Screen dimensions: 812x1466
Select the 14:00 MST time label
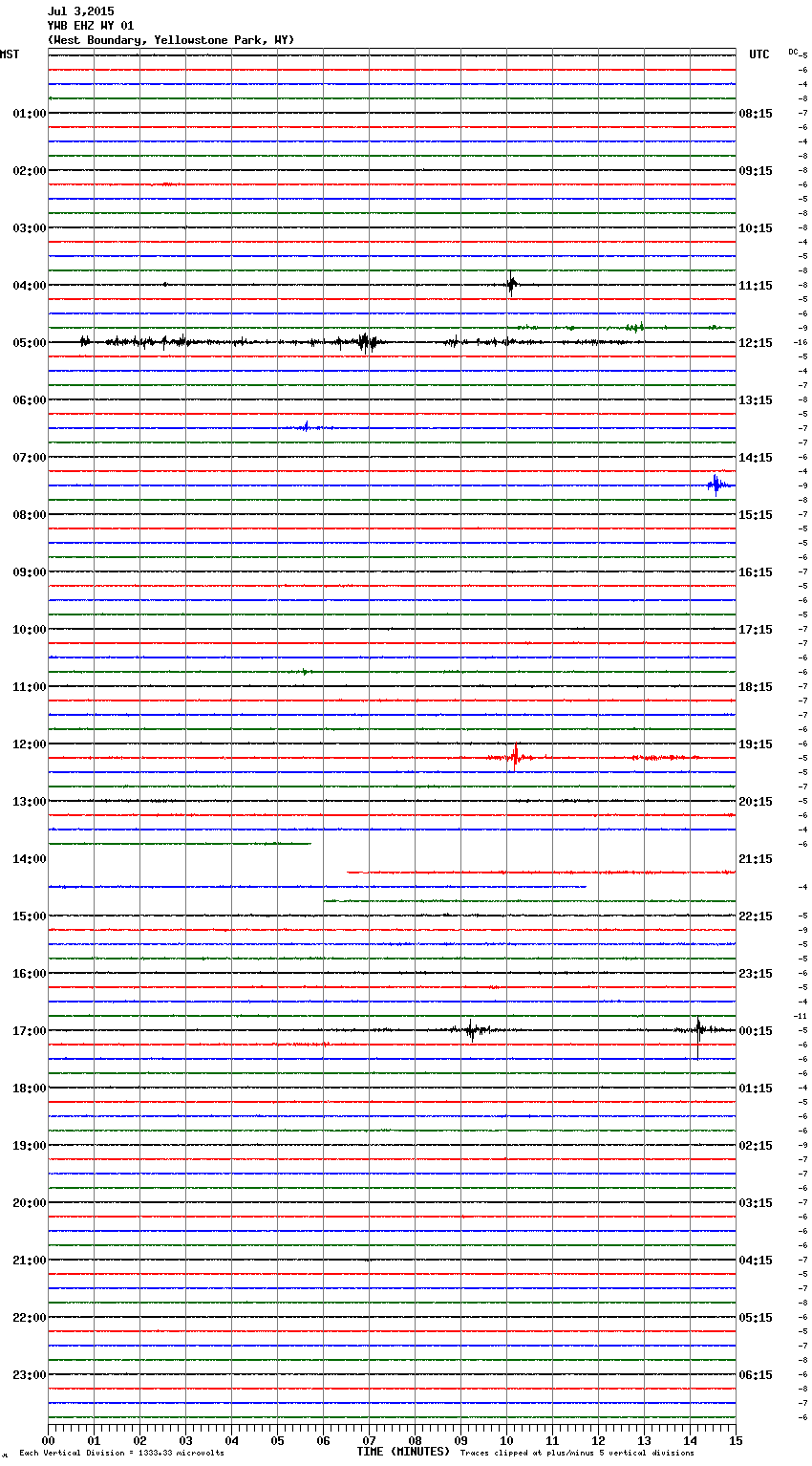tap(30, 859)
